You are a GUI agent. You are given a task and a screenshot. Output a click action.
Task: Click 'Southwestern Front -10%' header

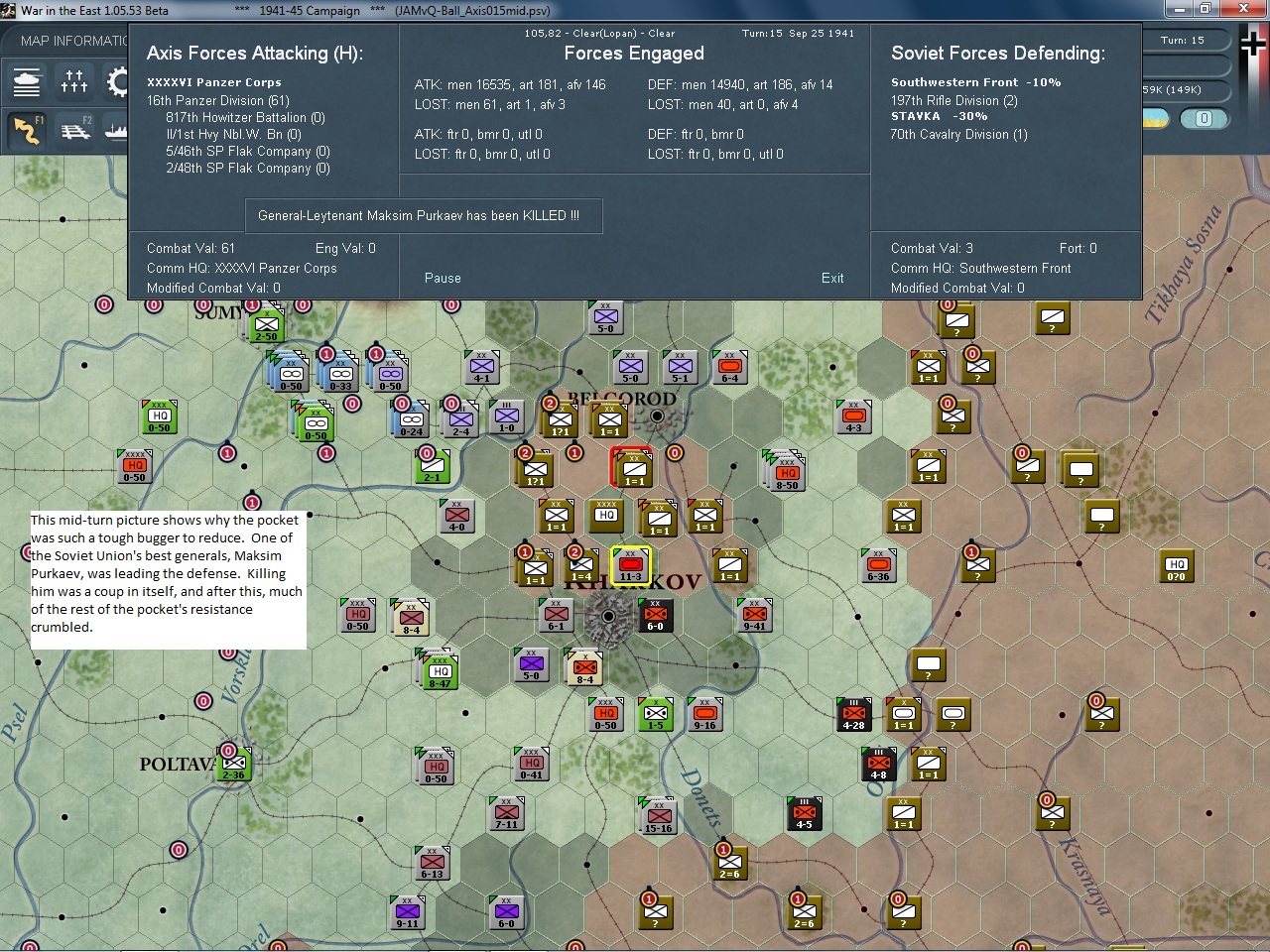(976, 82)
